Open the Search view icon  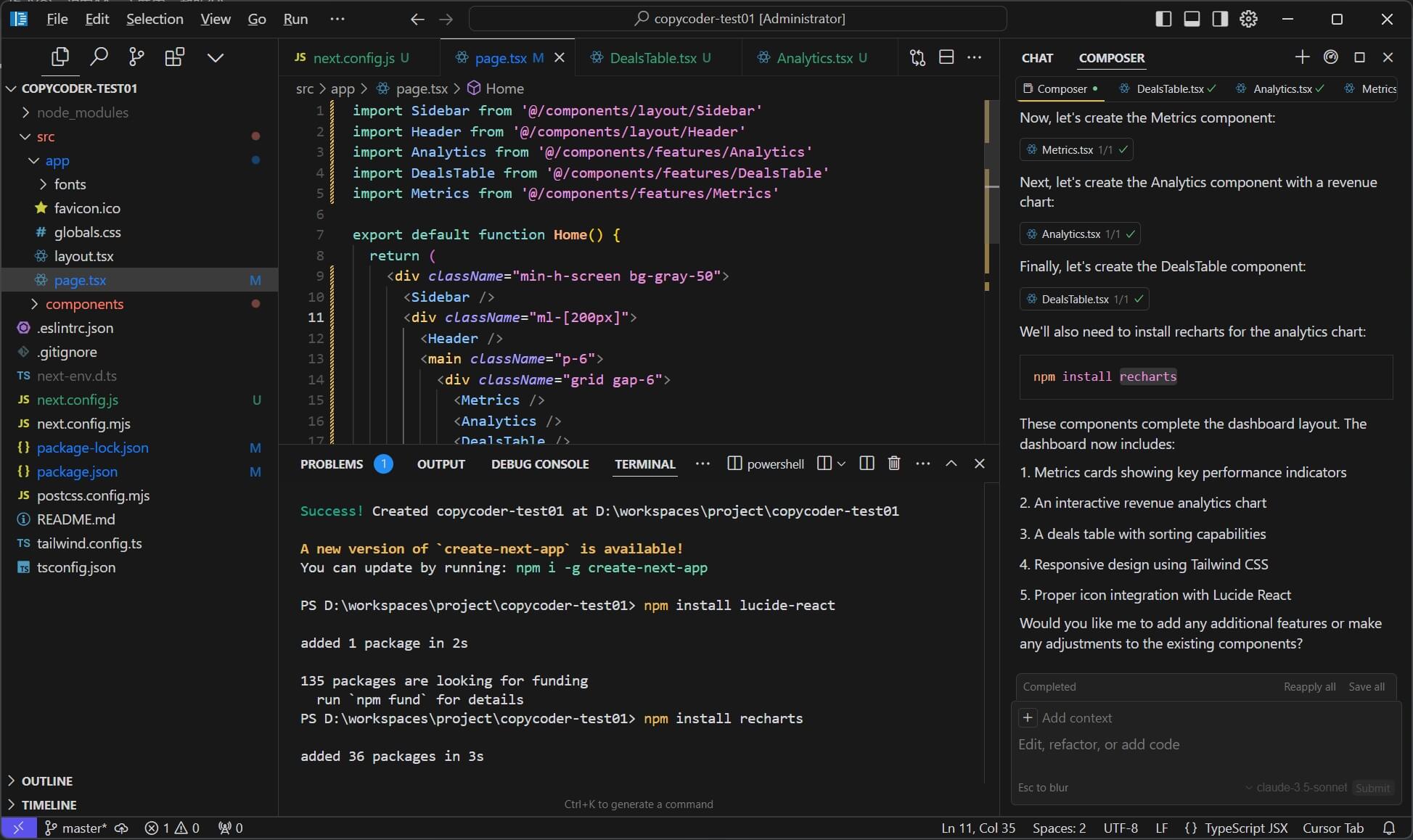98,57
